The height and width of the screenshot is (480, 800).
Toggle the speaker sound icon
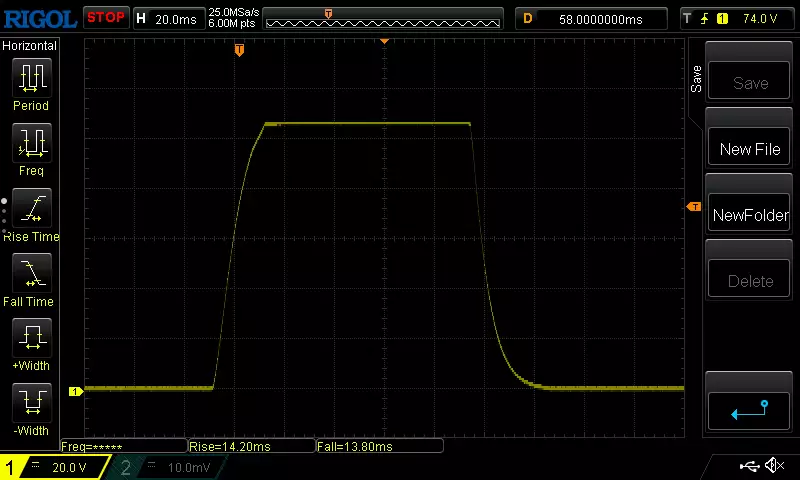(x=774, y=466)
